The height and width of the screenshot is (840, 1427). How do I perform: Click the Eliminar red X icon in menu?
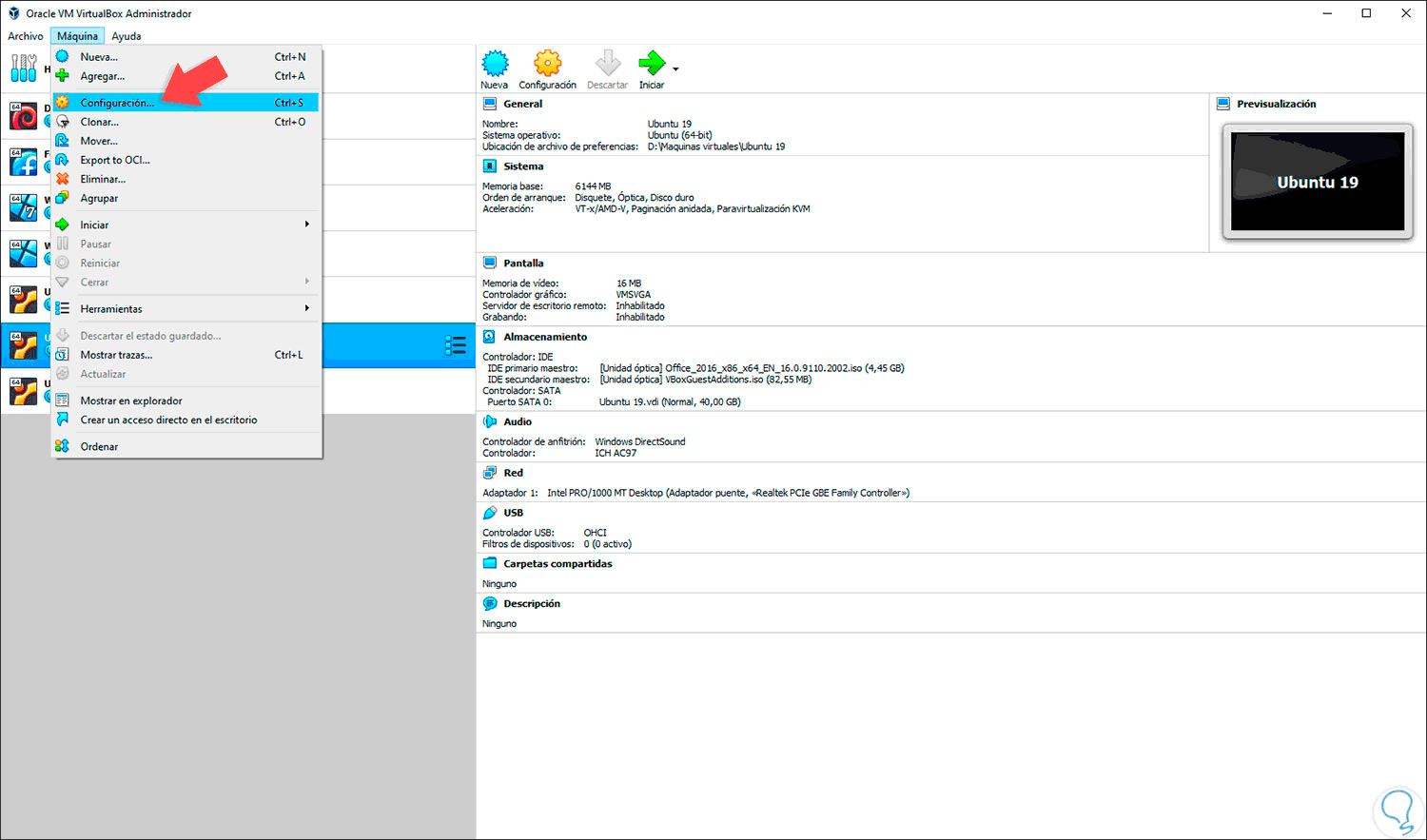point(63,179)
